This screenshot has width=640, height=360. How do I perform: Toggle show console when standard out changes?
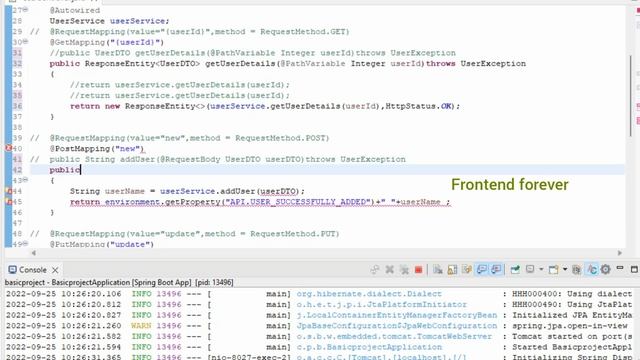tap(482, 269)
